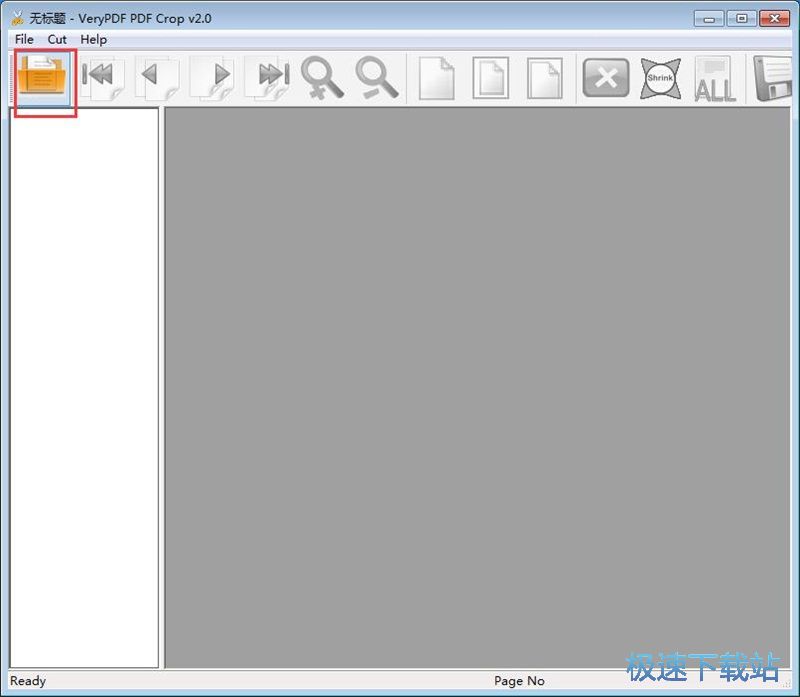Open the File menu
Image resolution: width=800 pixels, height=697 pixels.
(23, 39)
